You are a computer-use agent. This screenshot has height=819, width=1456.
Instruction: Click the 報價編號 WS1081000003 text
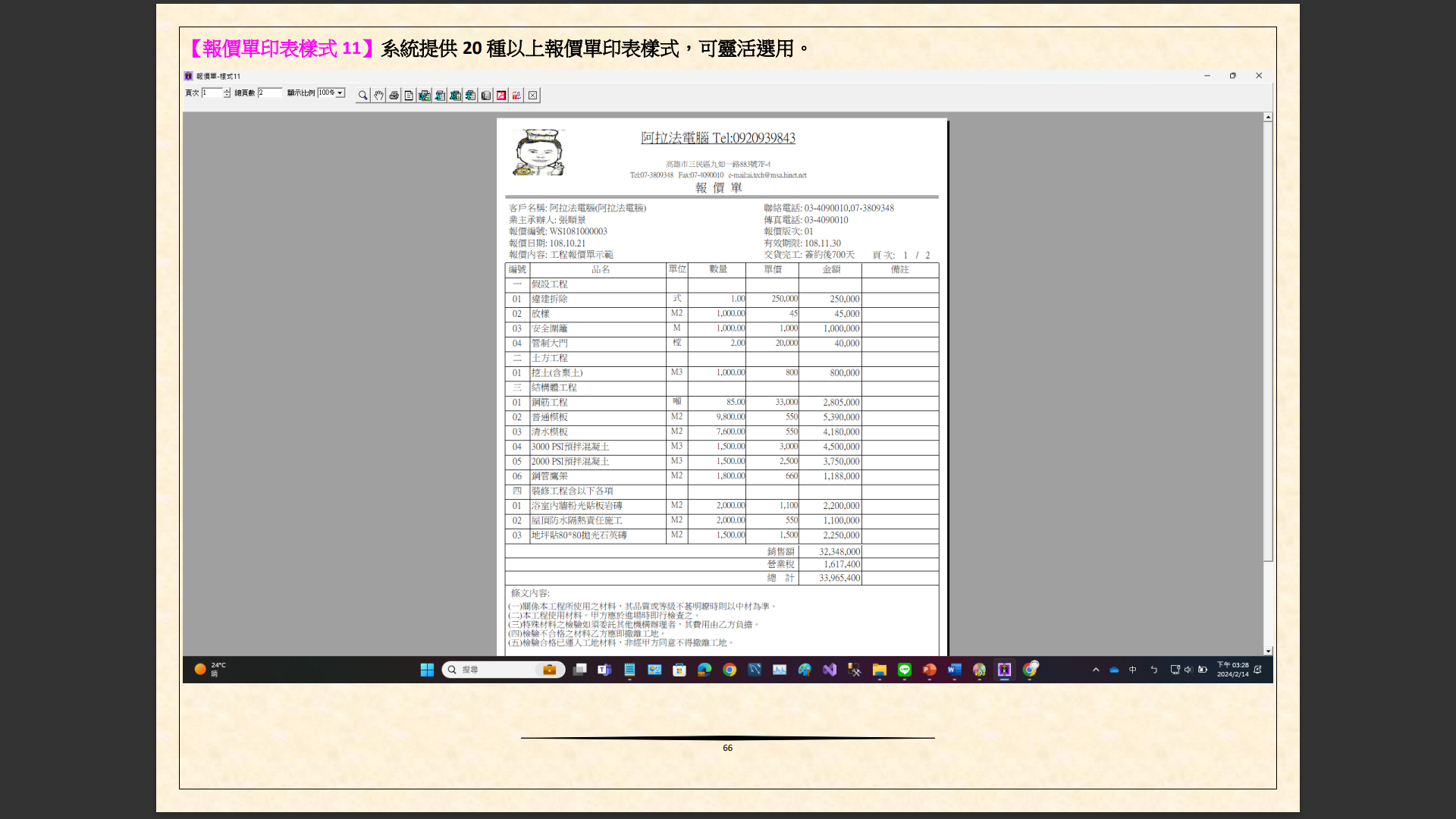pyautogui.click(x=558, y=231)
